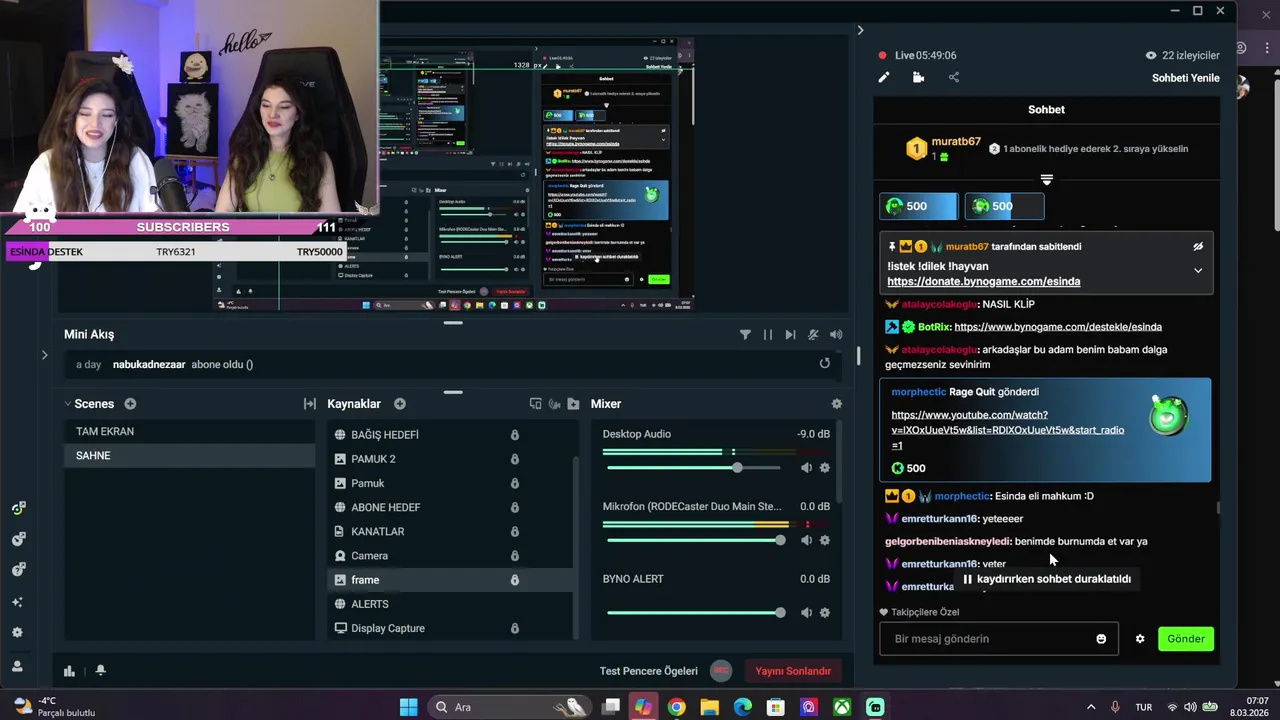The width and height of the screenshot is (1280, 720).
Task: Collapse the Scenes list chevron
Action: point(68,404)
